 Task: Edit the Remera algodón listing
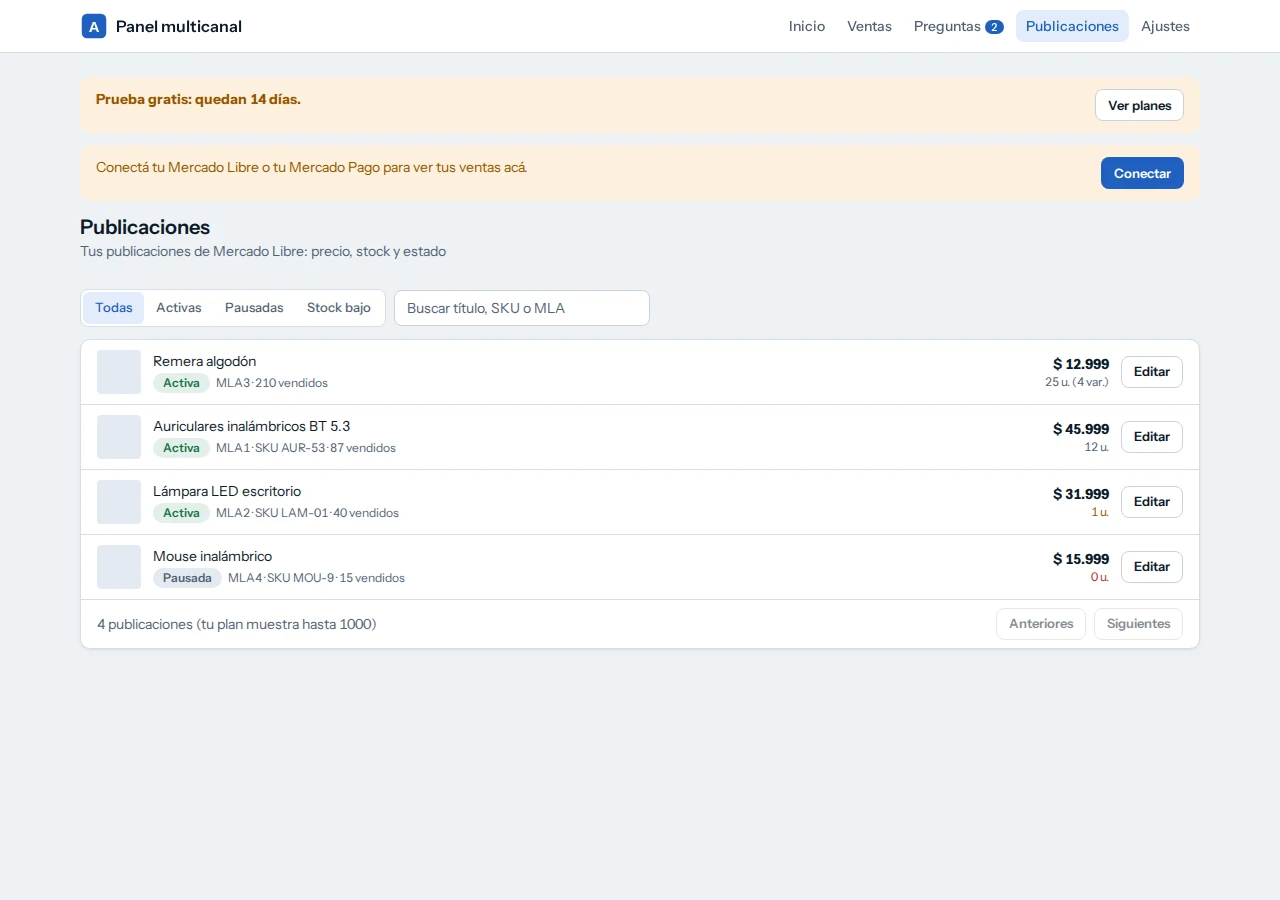pos(1152,372)
